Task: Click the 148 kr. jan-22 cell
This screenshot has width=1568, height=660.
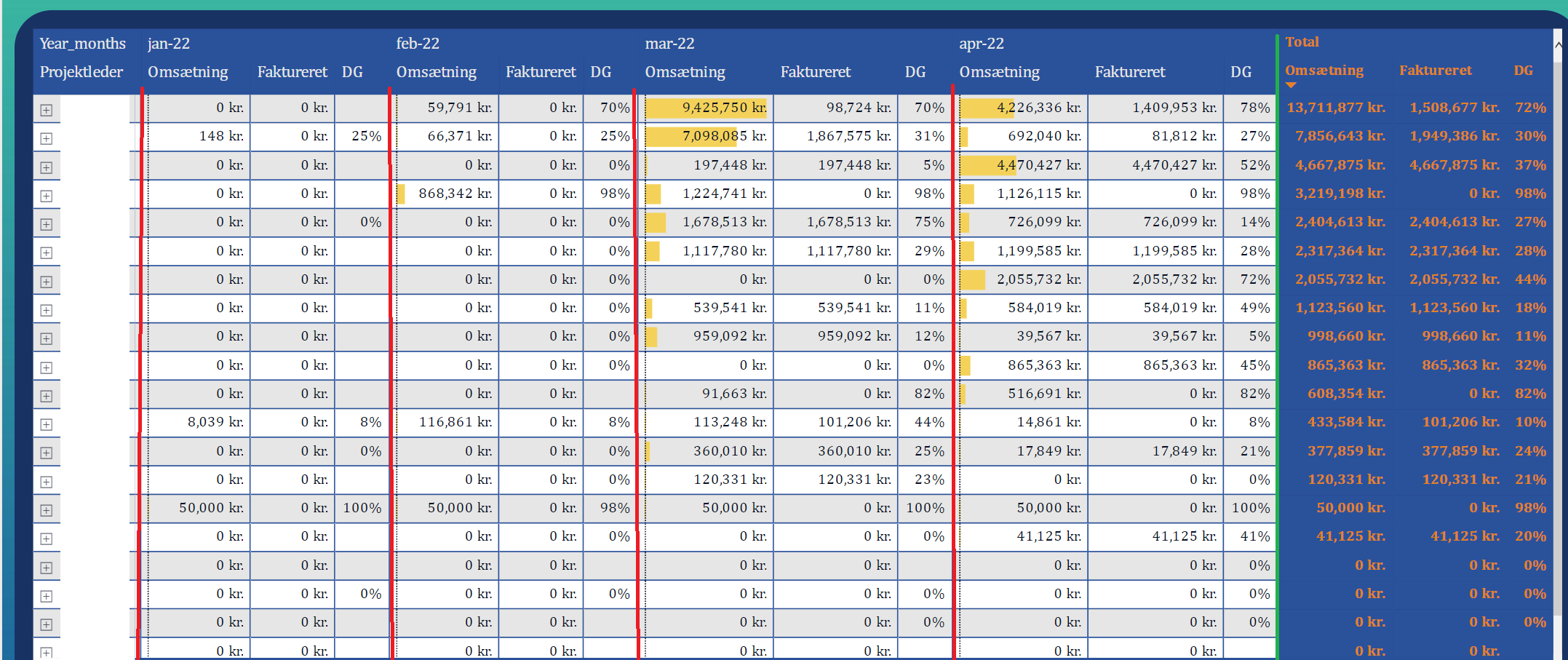Action: (196, 136)
